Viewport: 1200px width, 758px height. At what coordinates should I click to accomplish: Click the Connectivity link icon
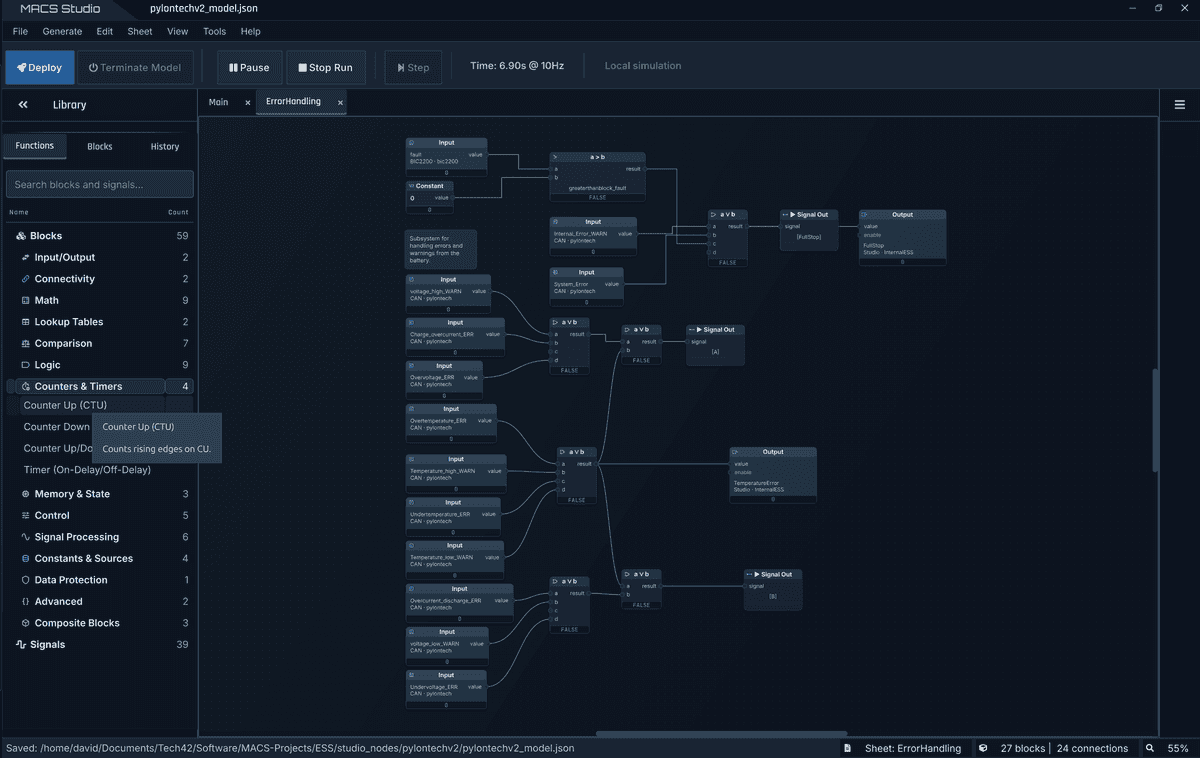click(25, 279)
